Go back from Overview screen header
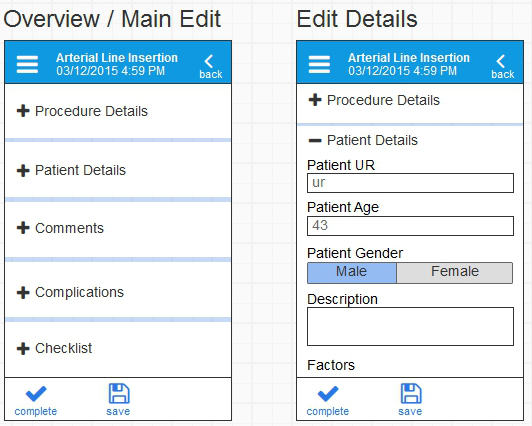 coord(210,67)
